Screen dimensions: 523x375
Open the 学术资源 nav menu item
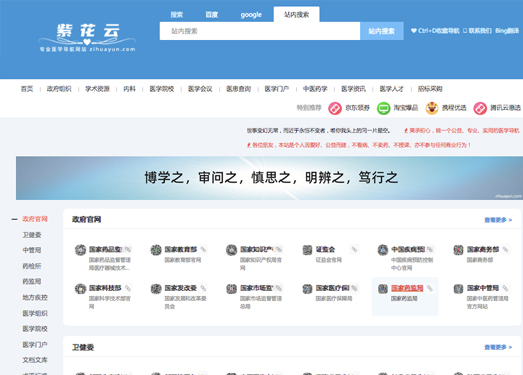click(97, 89)
